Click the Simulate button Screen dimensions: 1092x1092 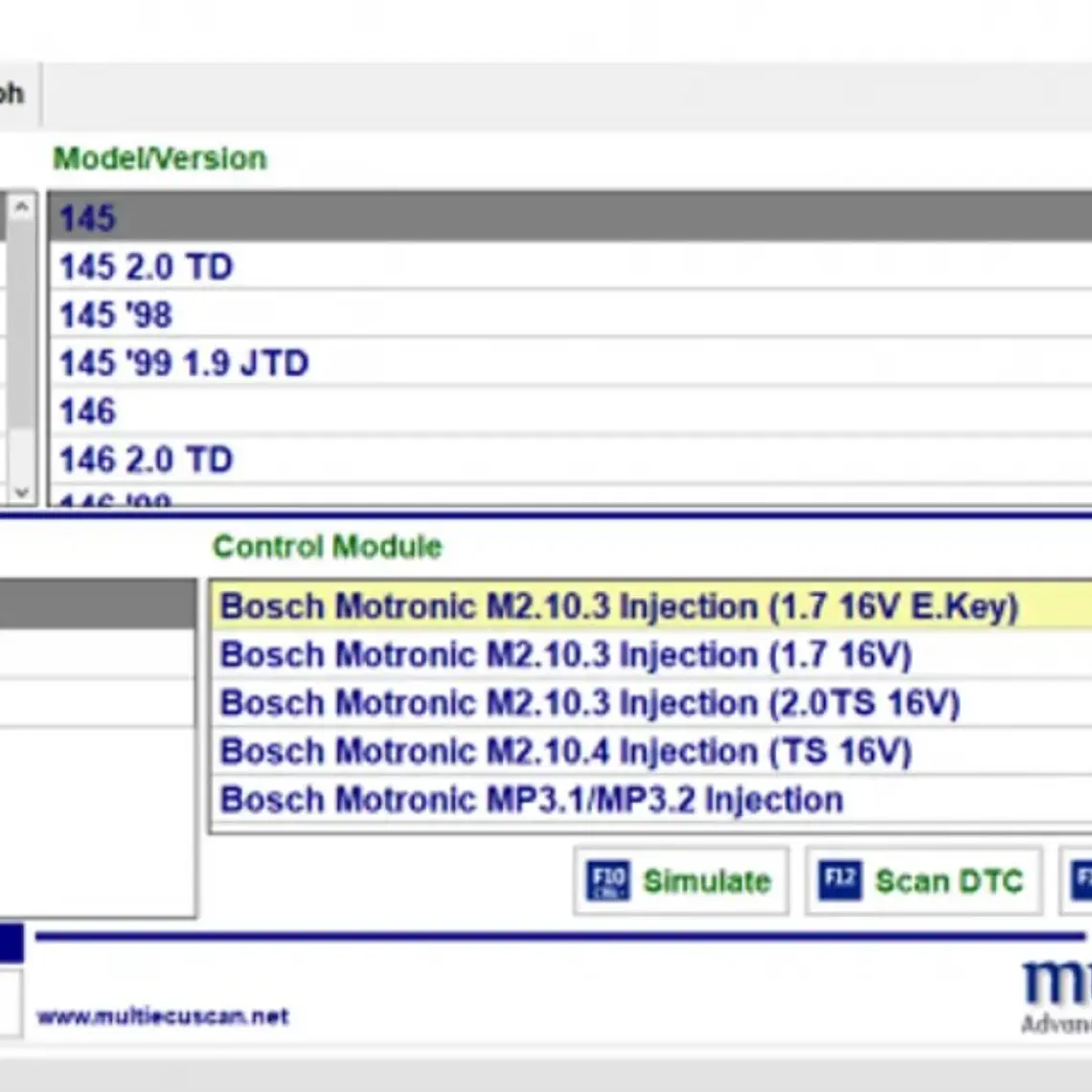tap(681, 881)
